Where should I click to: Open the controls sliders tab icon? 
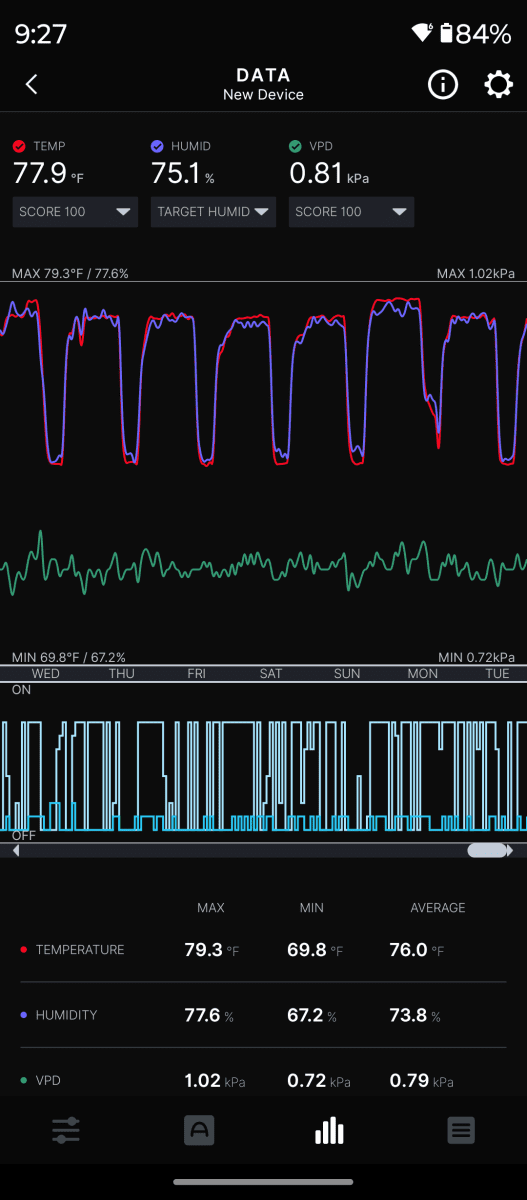click(66, 1131)
